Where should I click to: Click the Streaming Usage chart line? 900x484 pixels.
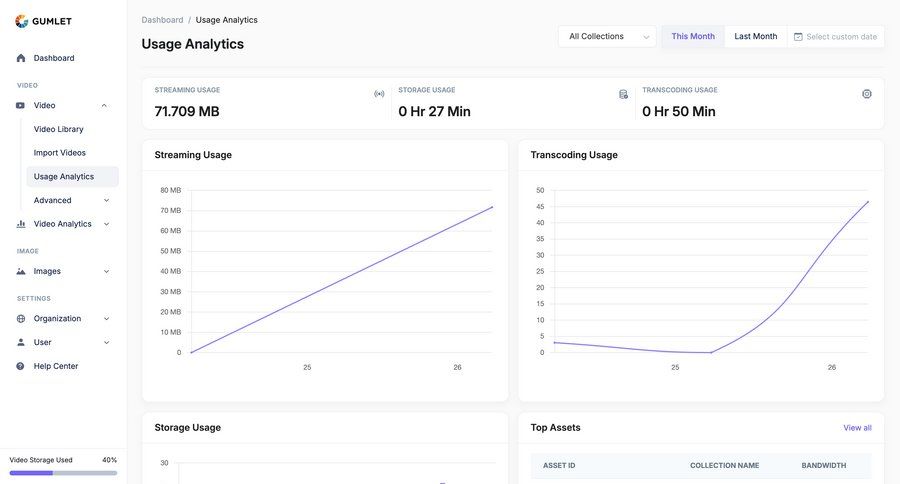click(x=342, y=280)
